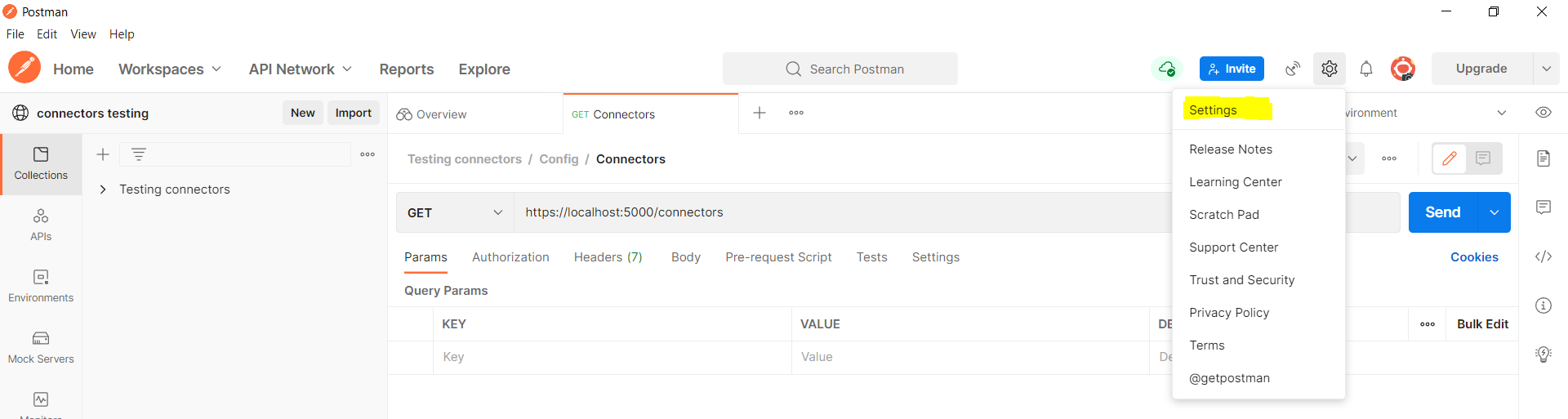
Task: Switch to edit mode pencil icon
Action: [x=1450, y=158]
